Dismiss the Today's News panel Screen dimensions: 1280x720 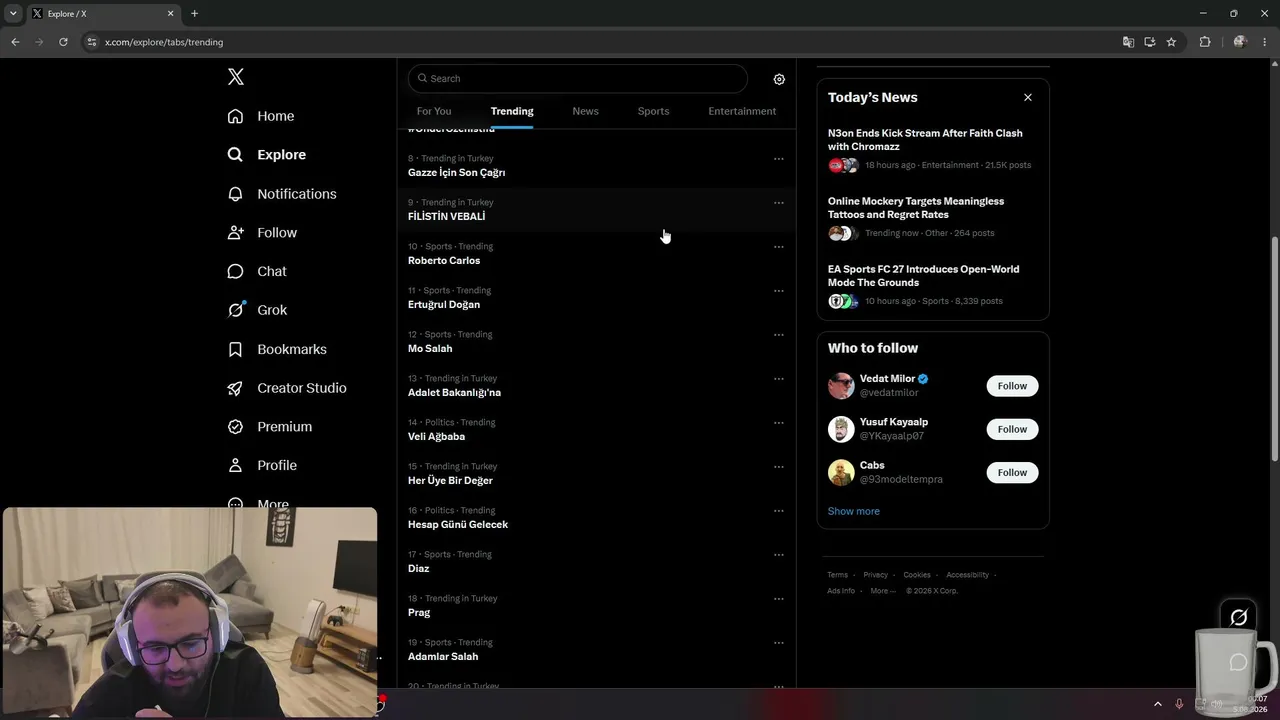coord(1028,97)
